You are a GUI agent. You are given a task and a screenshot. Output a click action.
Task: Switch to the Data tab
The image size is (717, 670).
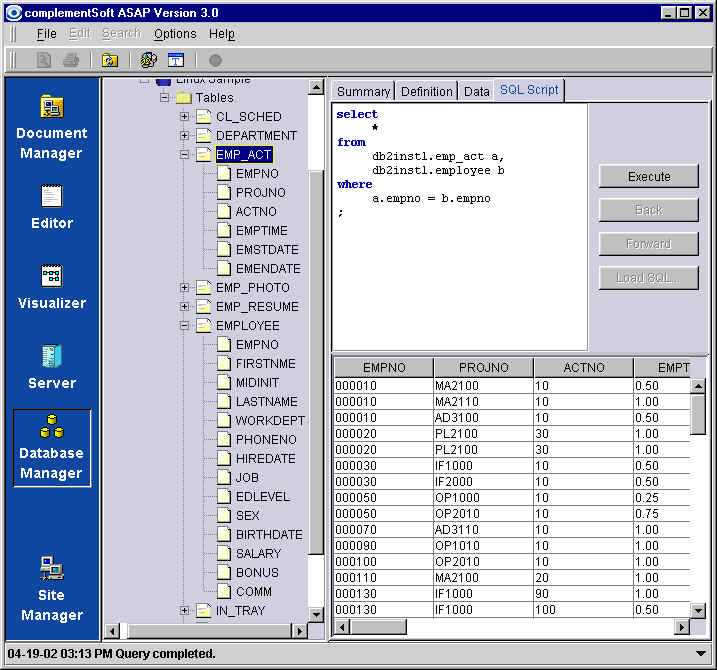pyautogui.click(x=476, y=91)
